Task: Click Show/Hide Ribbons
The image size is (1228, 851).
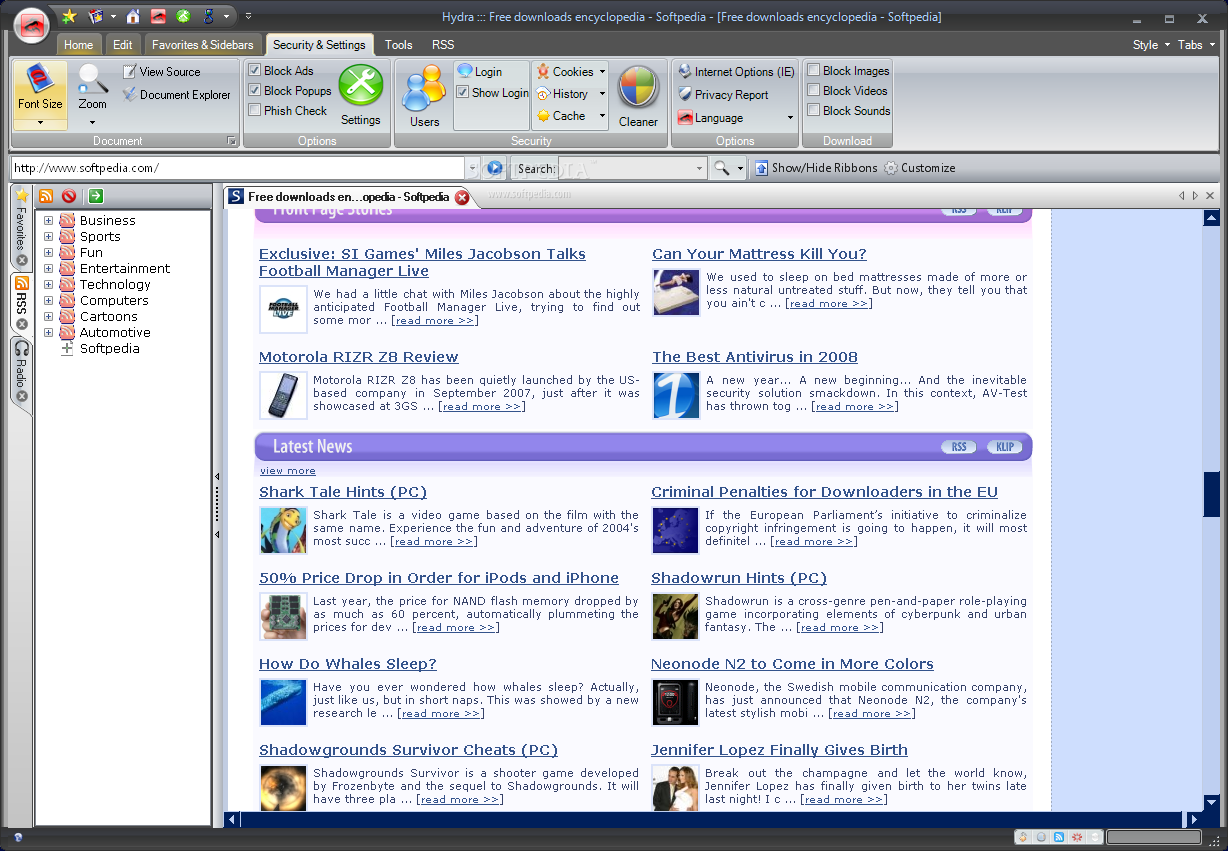Action: click(x=815, y=168)
